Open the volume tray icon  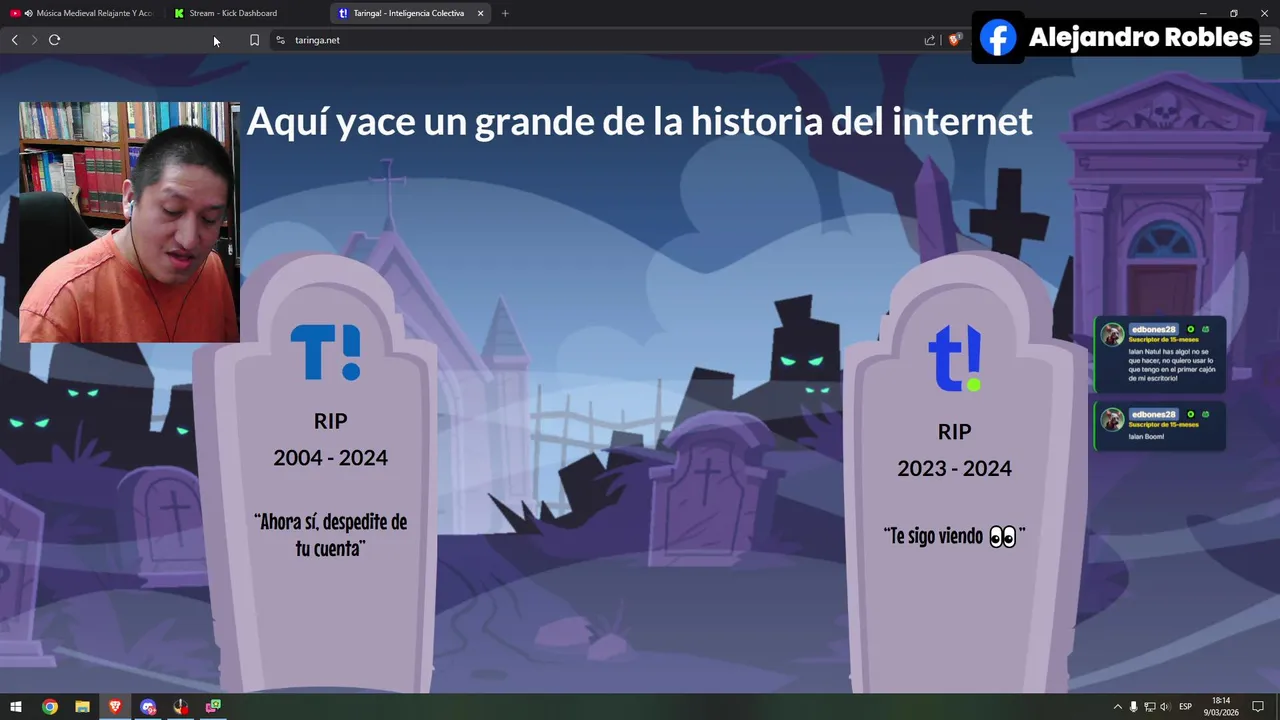point(1164,707)
